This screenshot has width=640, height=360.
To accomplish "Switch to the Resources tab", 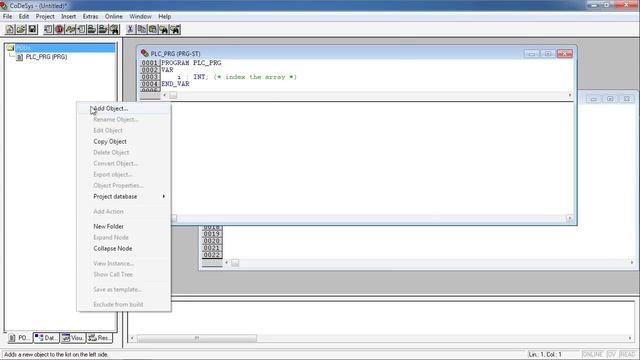I will point(100,338).
